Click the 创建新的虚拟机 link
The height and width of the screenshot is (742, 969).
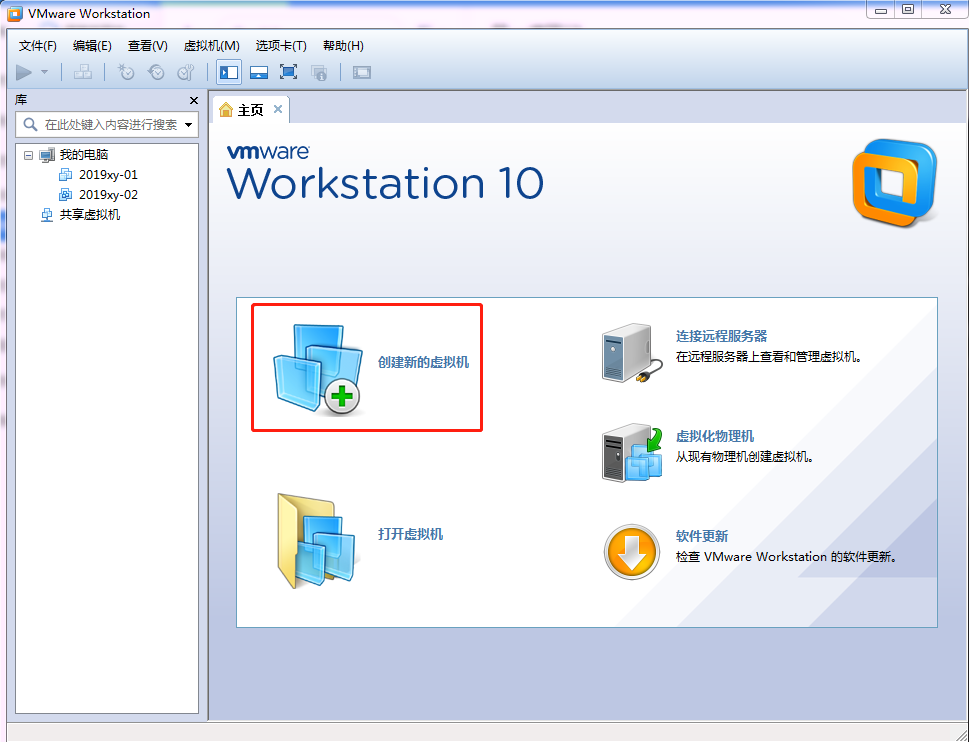point(423,363)
